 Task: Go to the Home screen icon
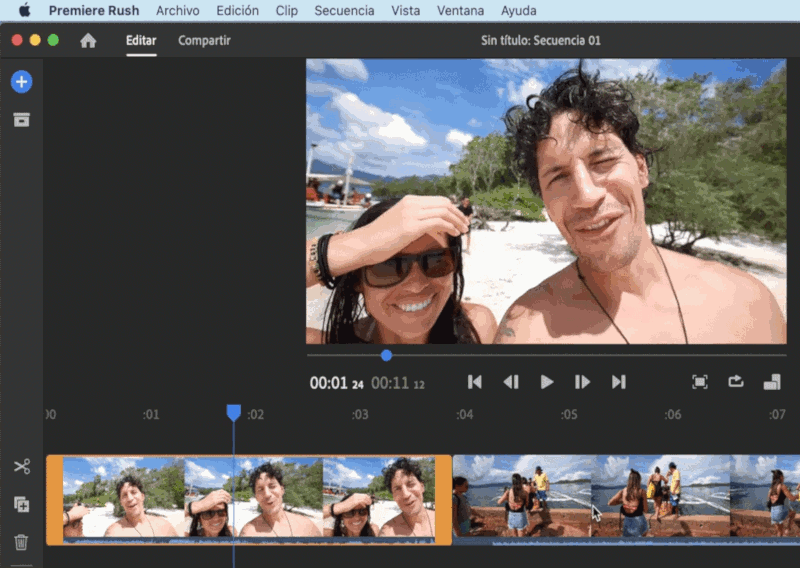[88, 41]
